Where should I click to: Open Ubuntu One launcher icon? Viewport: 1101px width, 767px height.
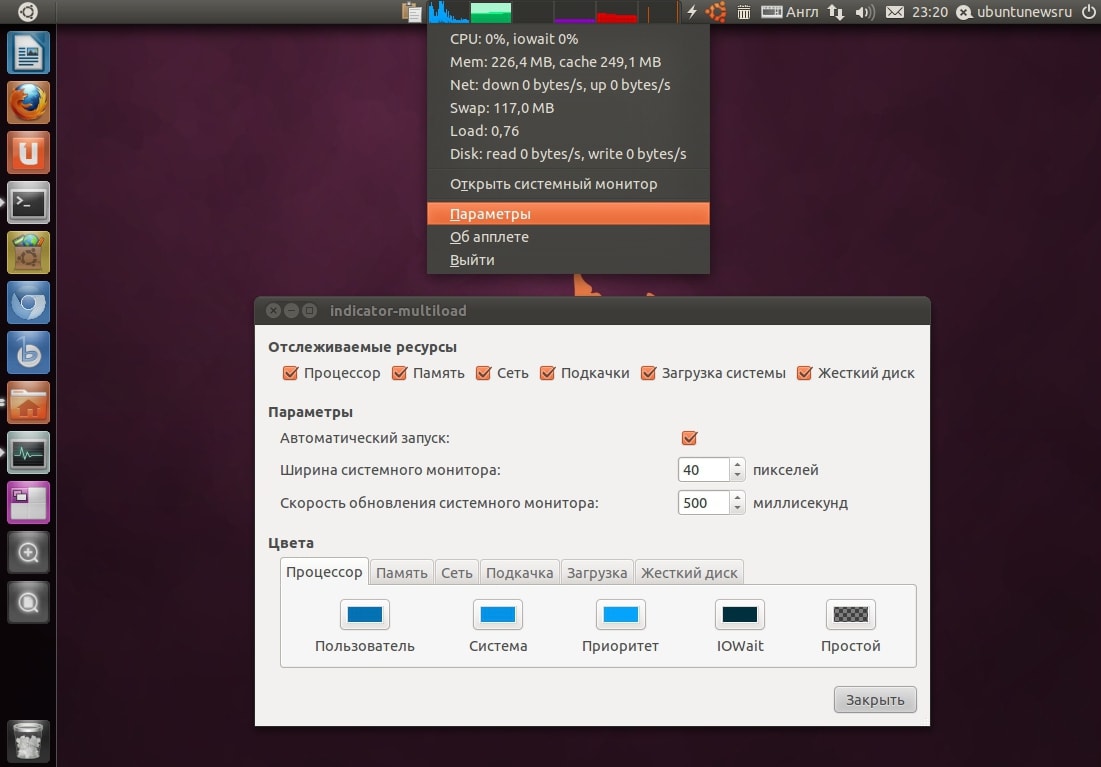(28, 152)
